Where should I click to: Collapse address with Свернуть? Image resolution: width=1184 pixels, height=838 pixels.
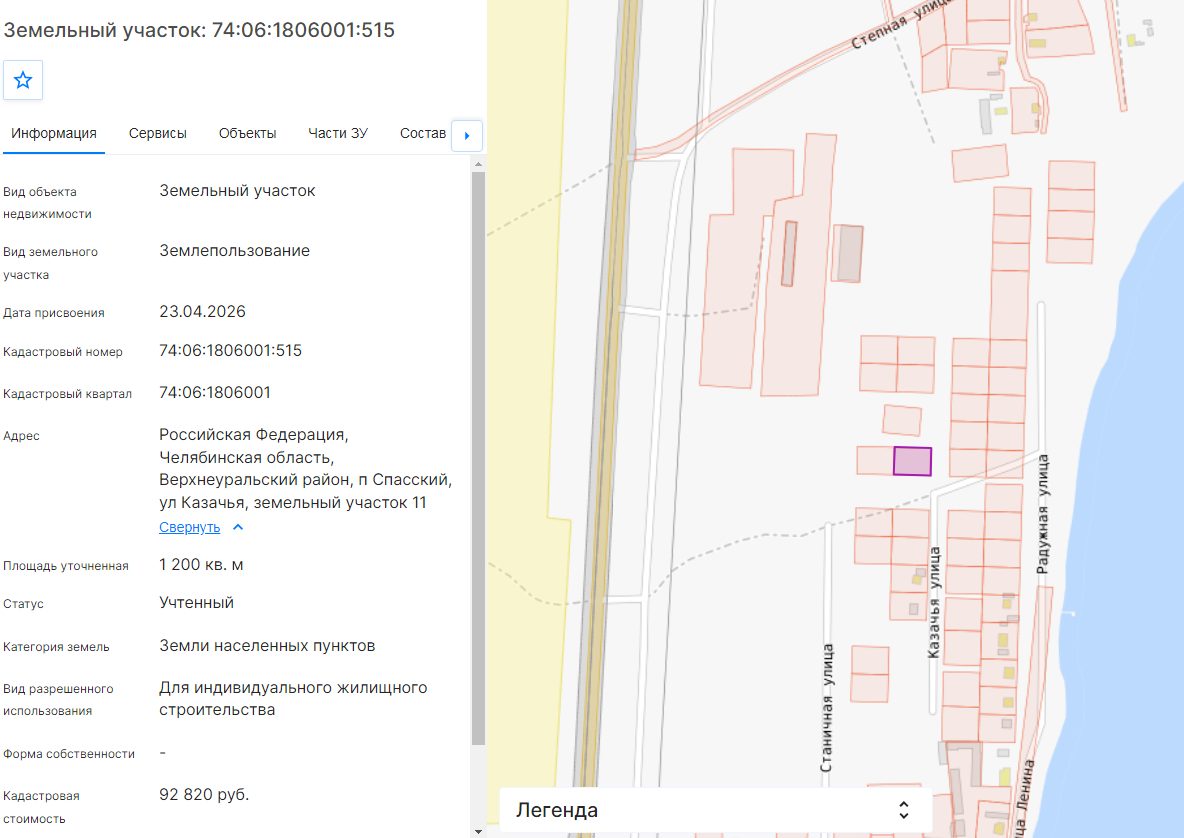click(190, 527)
